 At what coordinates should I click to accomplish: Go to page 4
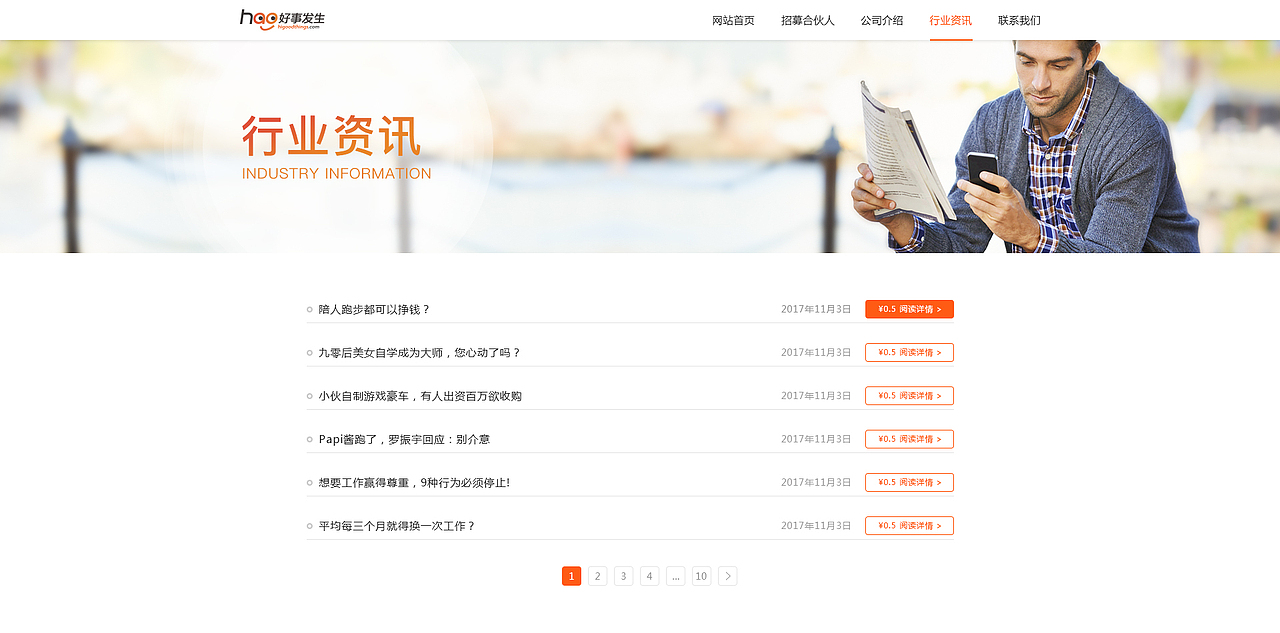point(649,576)
